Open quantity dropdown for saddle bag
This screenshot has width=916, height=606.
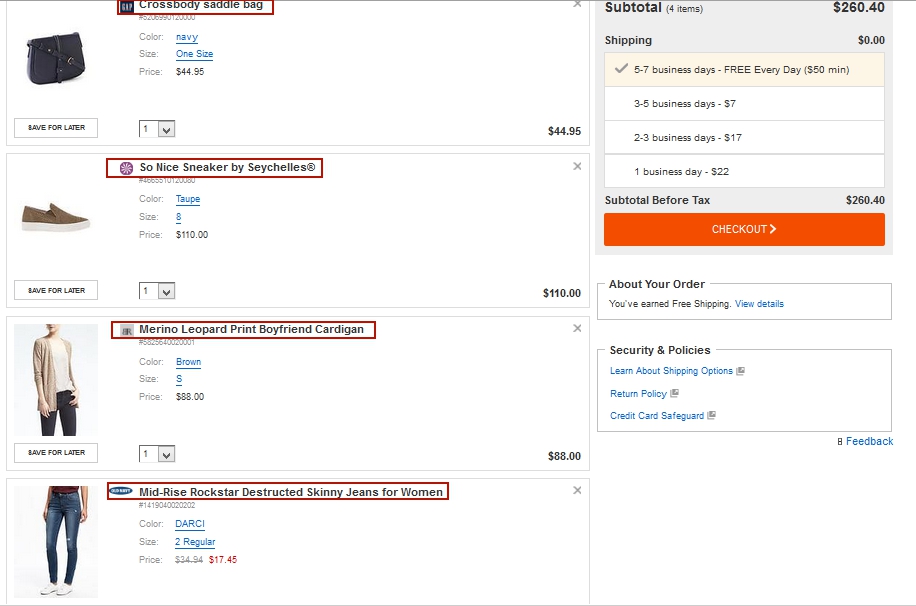tap(158, 129)
